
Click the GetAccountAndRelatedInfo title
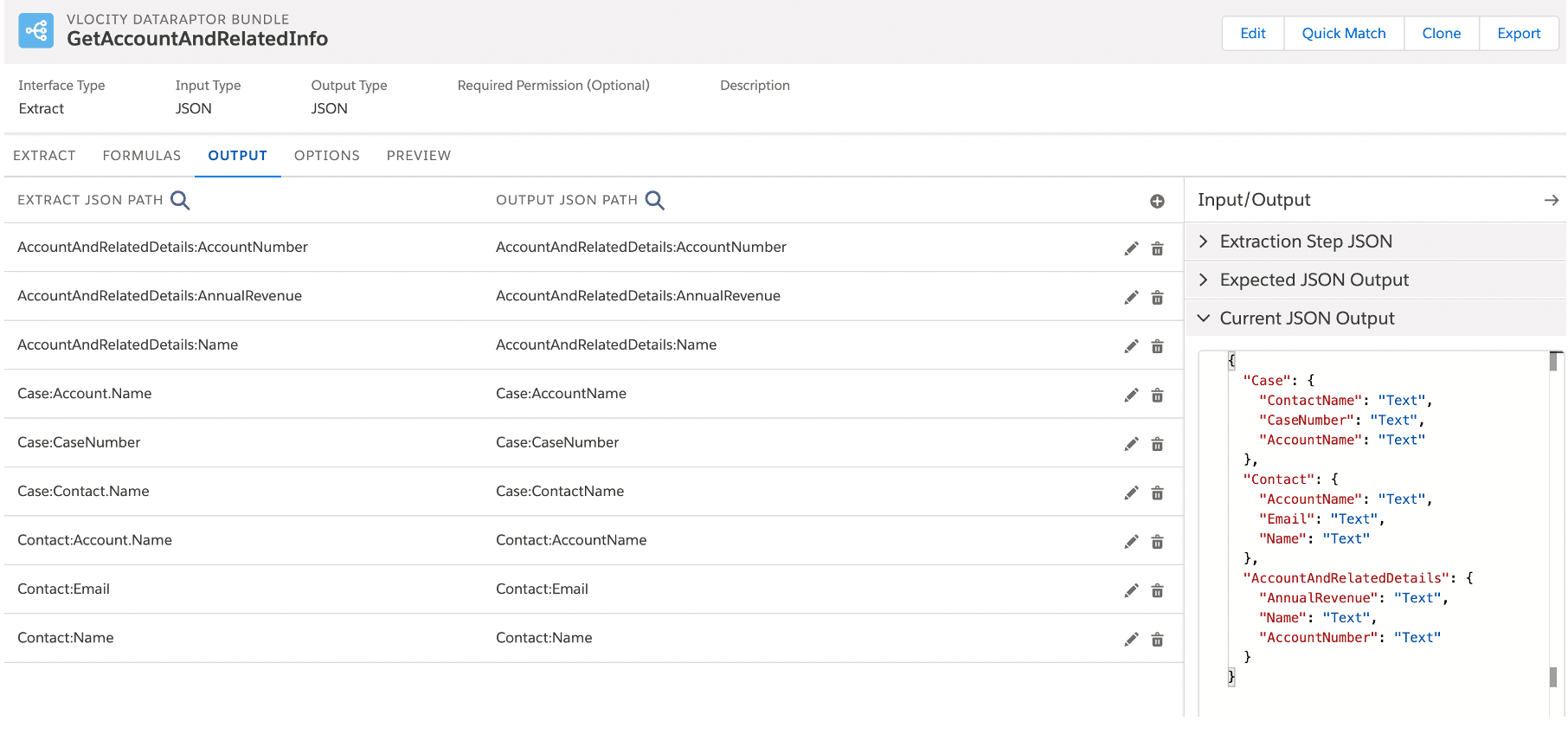point(197,39)
